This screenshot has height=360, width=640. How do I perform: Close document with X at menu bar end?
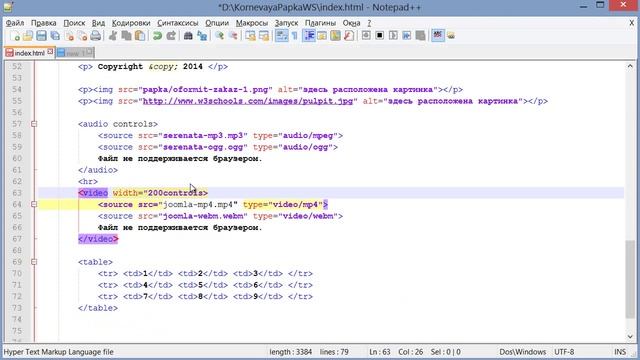(x=631, y=23)
